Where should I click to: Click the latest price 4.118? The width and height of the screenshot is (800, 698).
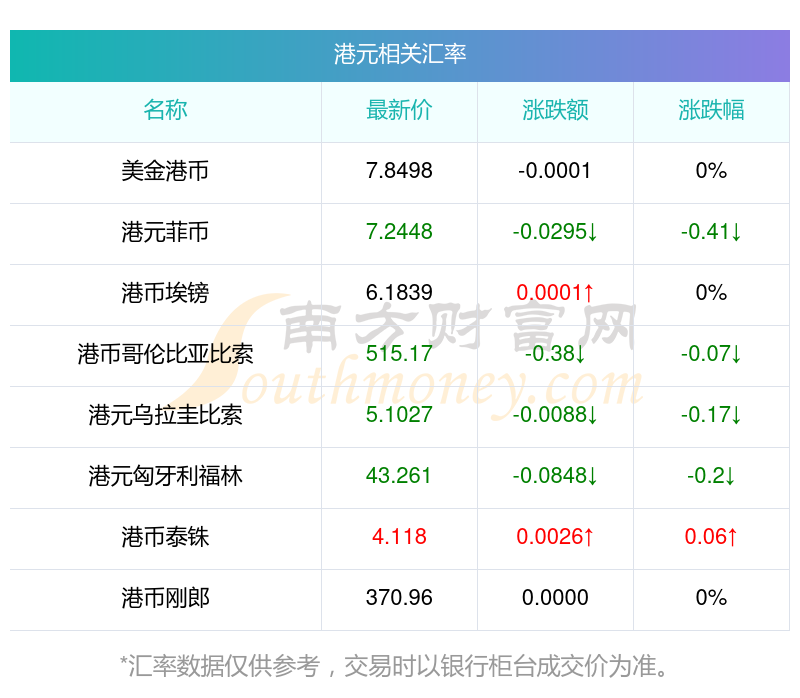coord(399,537)
